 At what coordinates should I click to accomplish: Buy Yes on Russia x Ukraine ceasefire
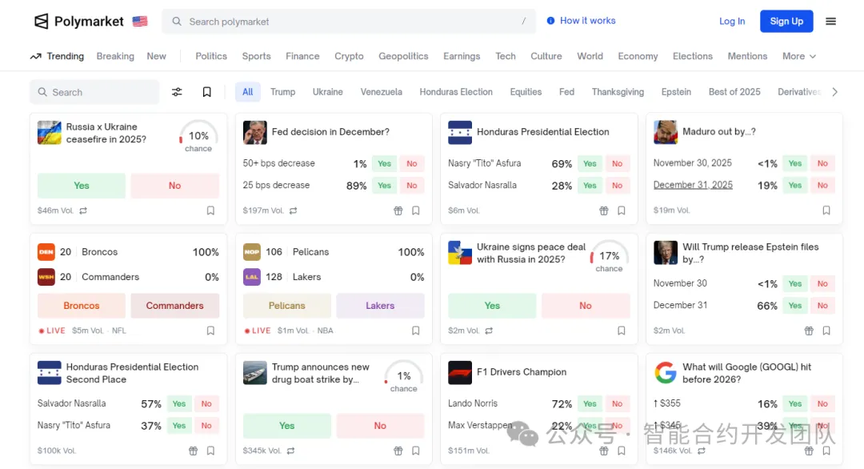[x=82, y=186]
